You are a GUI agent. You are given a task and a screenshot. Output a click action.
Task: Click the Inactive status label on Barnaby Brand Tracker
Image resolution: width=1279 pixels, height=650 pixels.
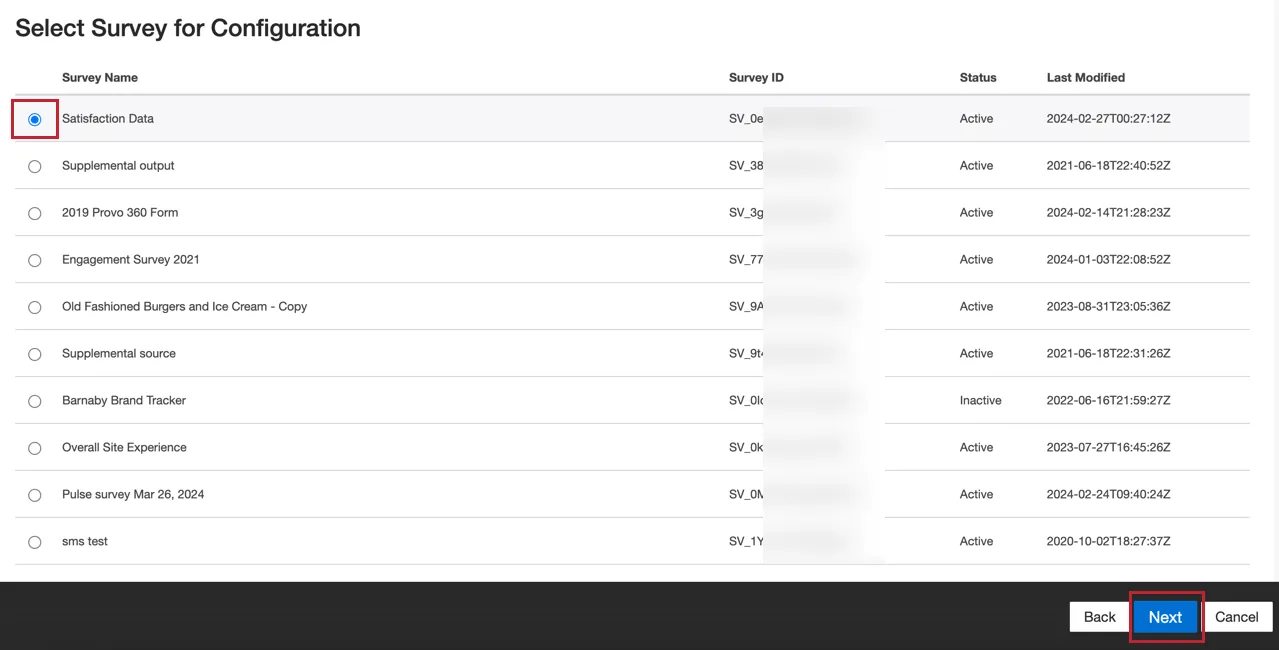980,400
